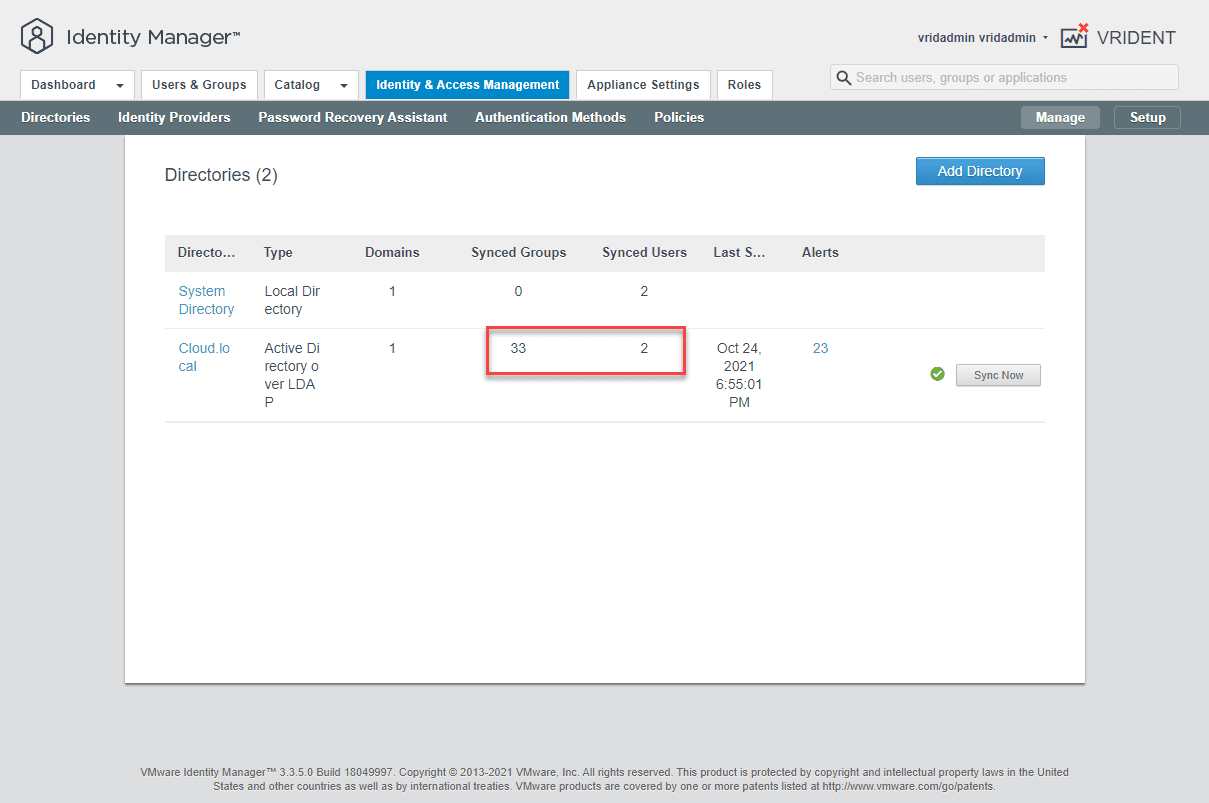Viewport: 1209px width, 803px height.
Task: Open Authentication Methods page
Action: click(550, 117)
